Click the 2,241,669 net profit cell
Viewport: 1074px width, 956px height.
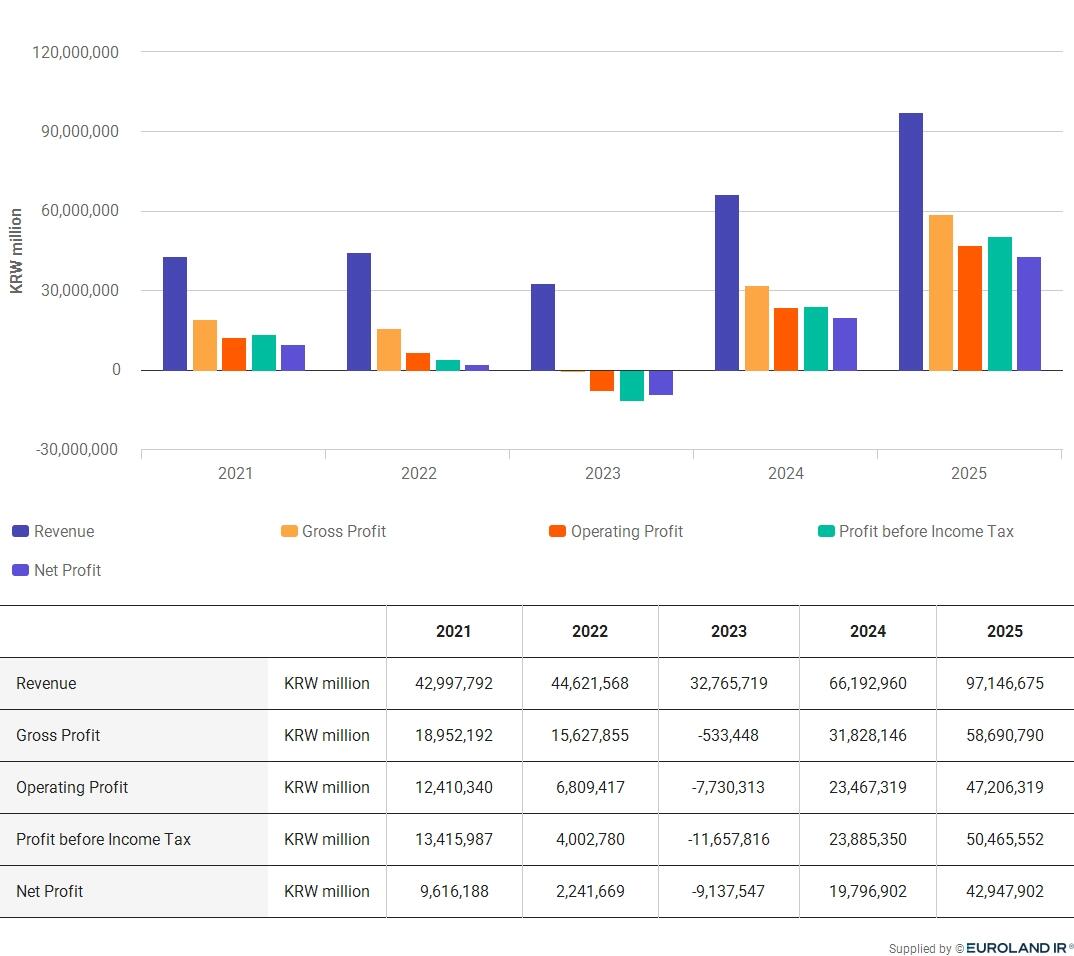(590, 892)
